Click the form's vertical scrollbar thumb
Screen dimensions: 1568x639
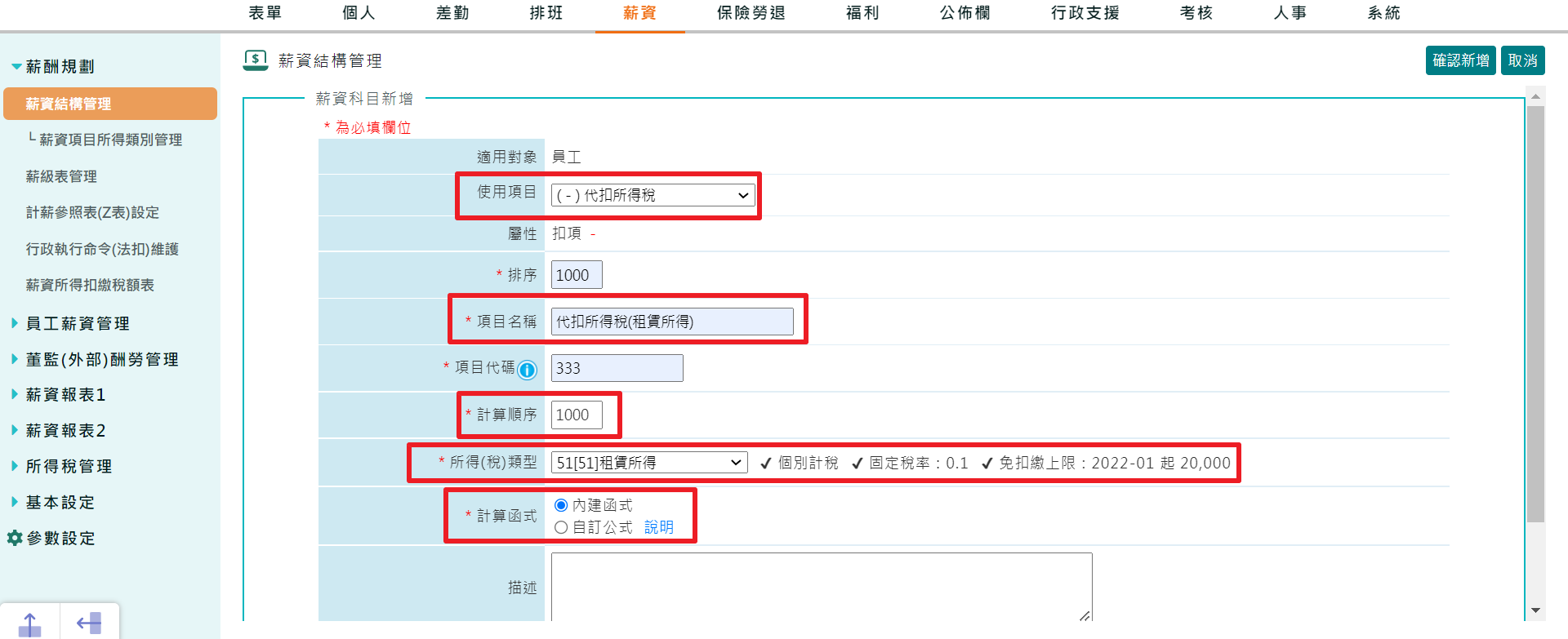tap(1535, 314)
